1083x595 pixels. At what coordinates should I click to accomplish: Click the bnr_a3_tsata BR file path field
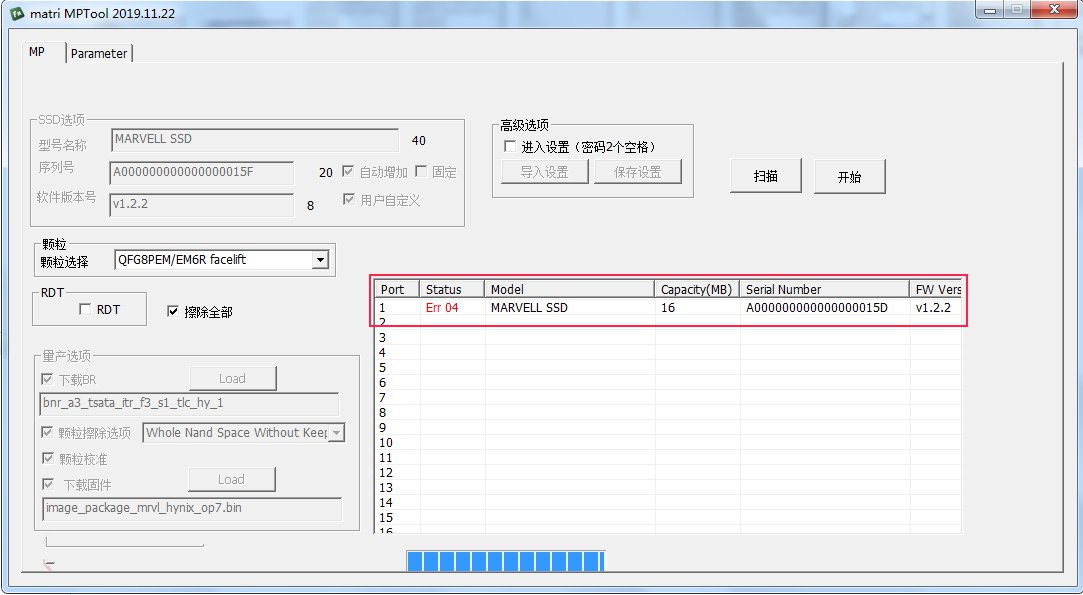190,404
